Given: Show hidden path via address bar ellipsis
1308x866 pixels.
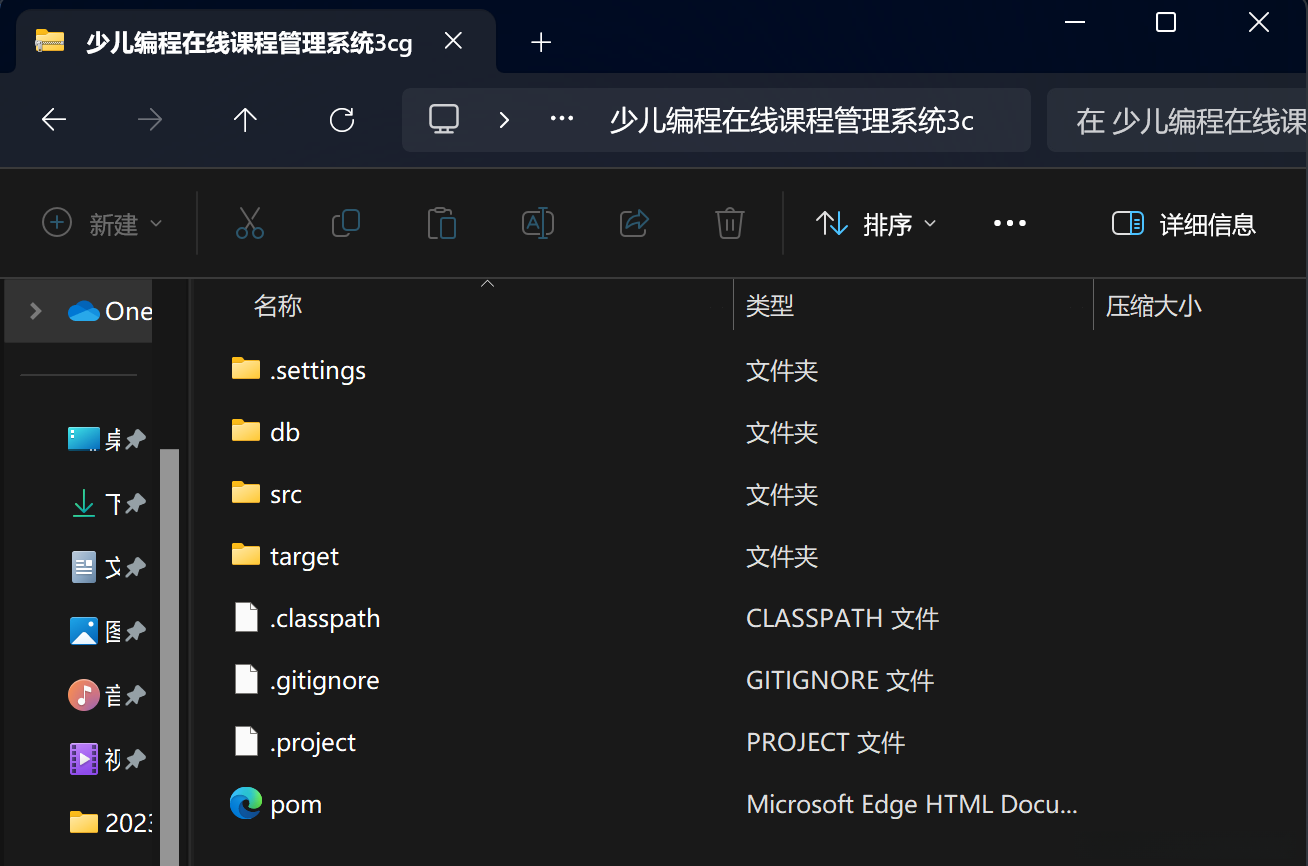Looking at the screenshot, I should (562, 119).
